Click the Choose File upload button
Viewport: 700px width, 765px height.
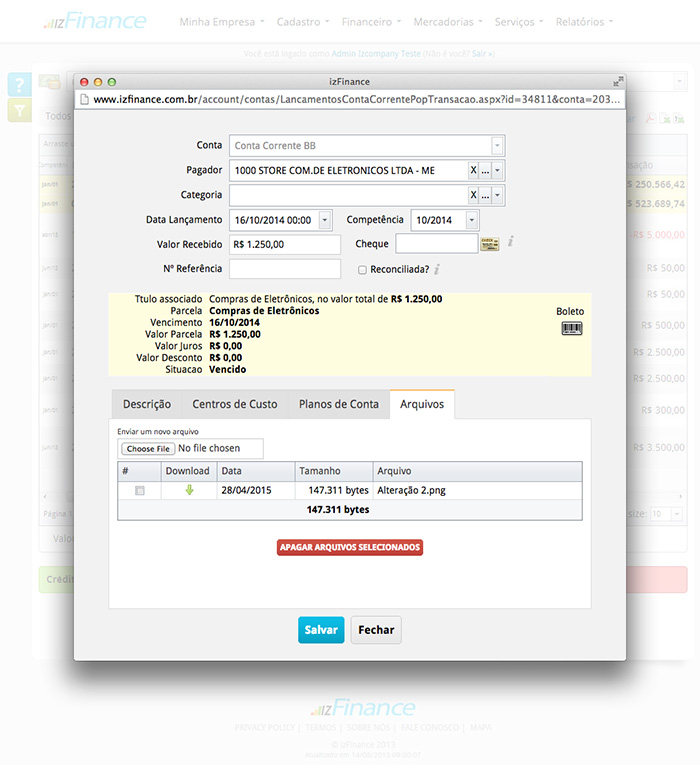(x=148, y=449)
